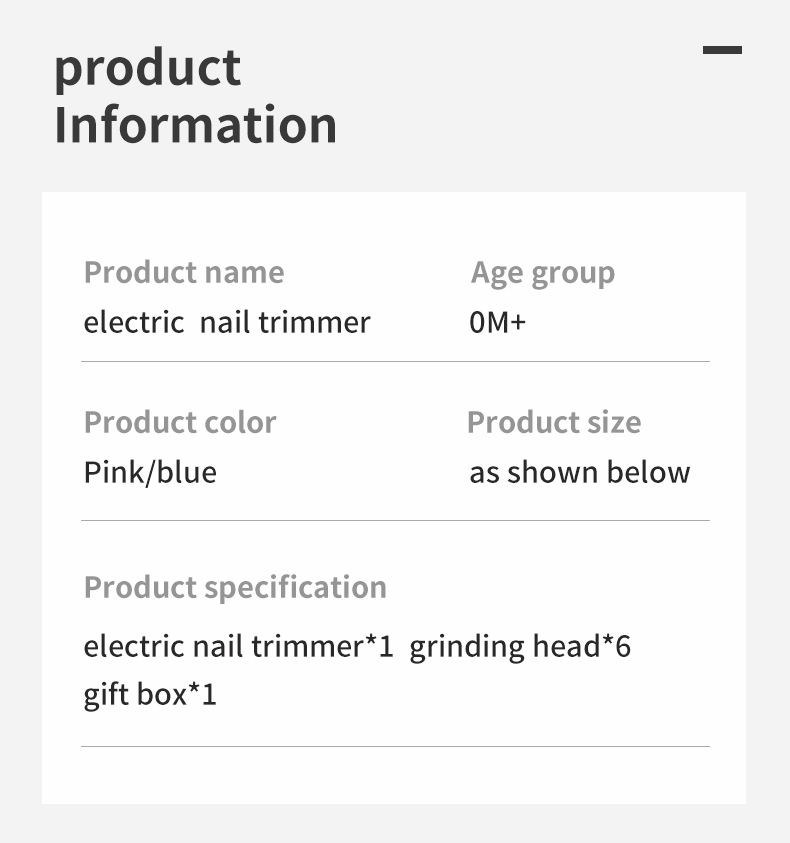Select the "Product size" label
Image resolution: width=790 pixels, height=843 pixels.
pos(554,422)
